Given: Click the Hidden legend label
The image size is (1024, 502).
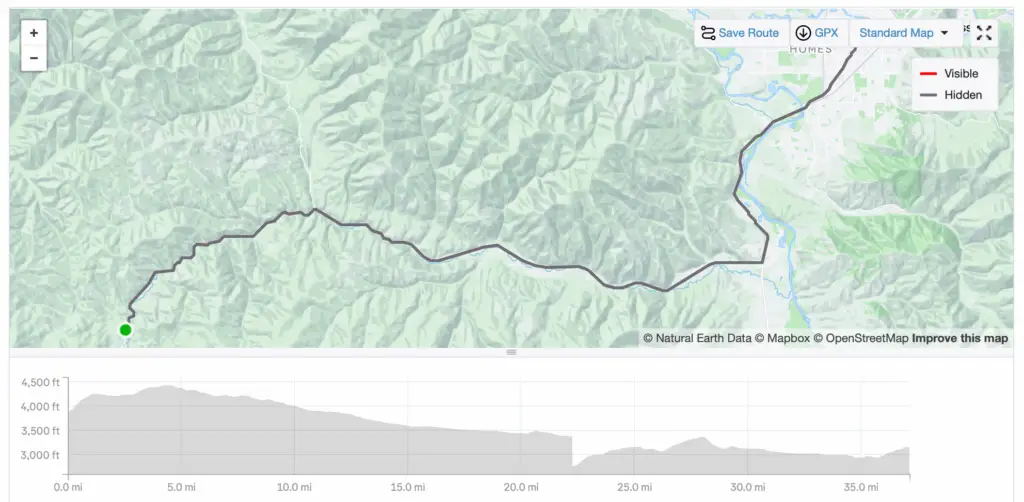Looking at the screenshot, I should coord(963,95).
